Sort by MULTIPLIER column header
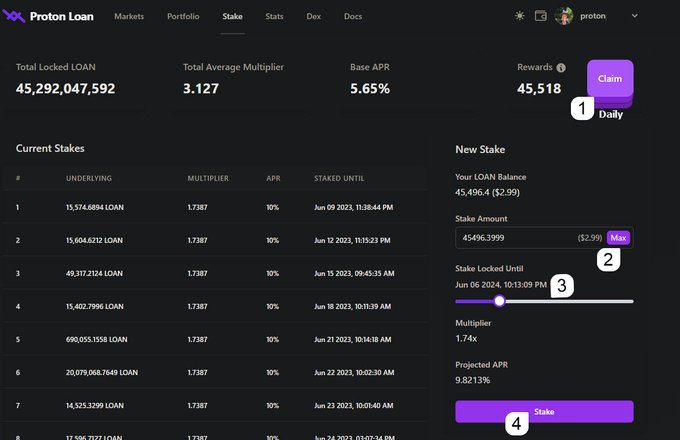Image resolution: width=680 pixels, height=440 pixels. click(208, 178)
